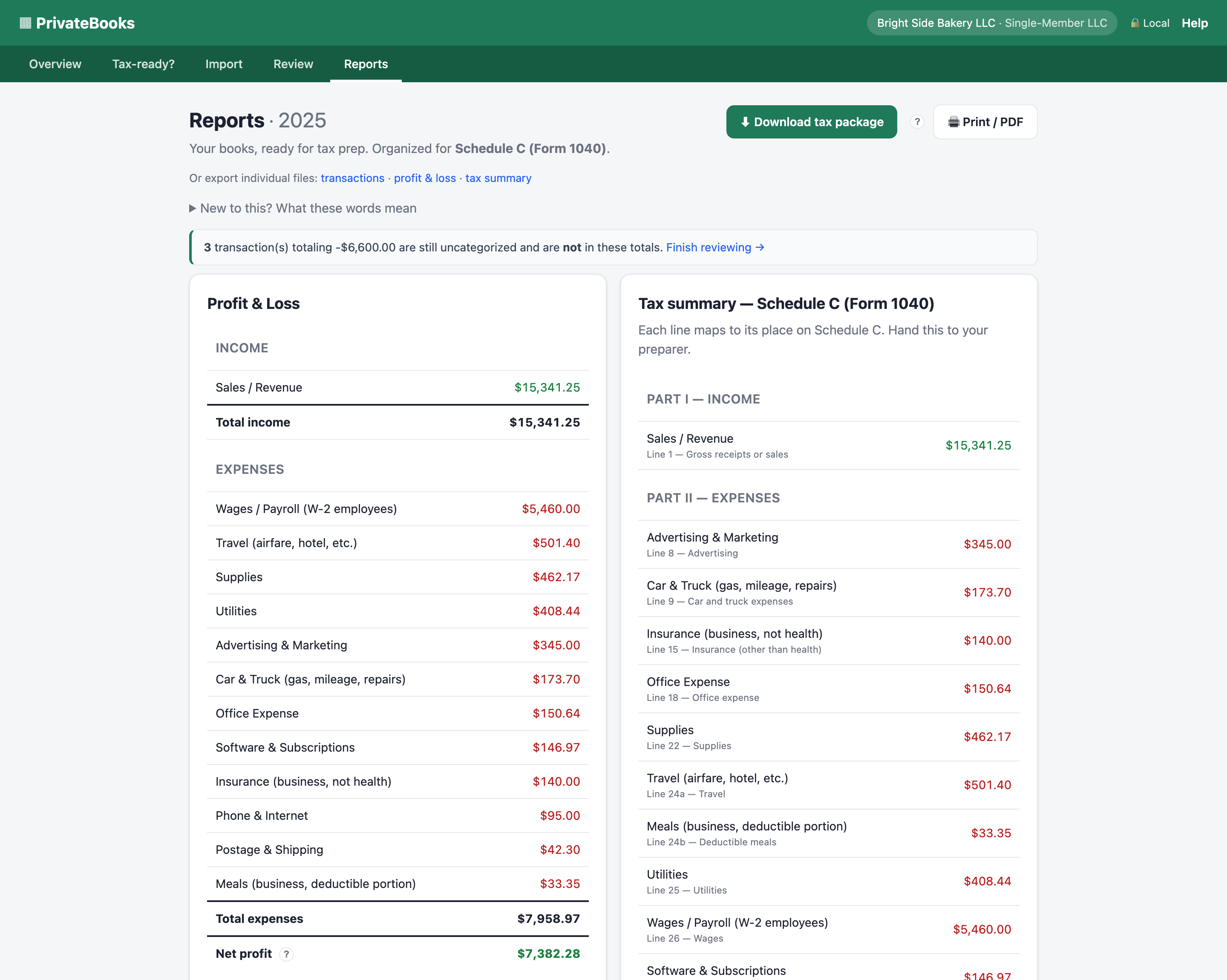Open the Help menu in header

(1195, 23)
